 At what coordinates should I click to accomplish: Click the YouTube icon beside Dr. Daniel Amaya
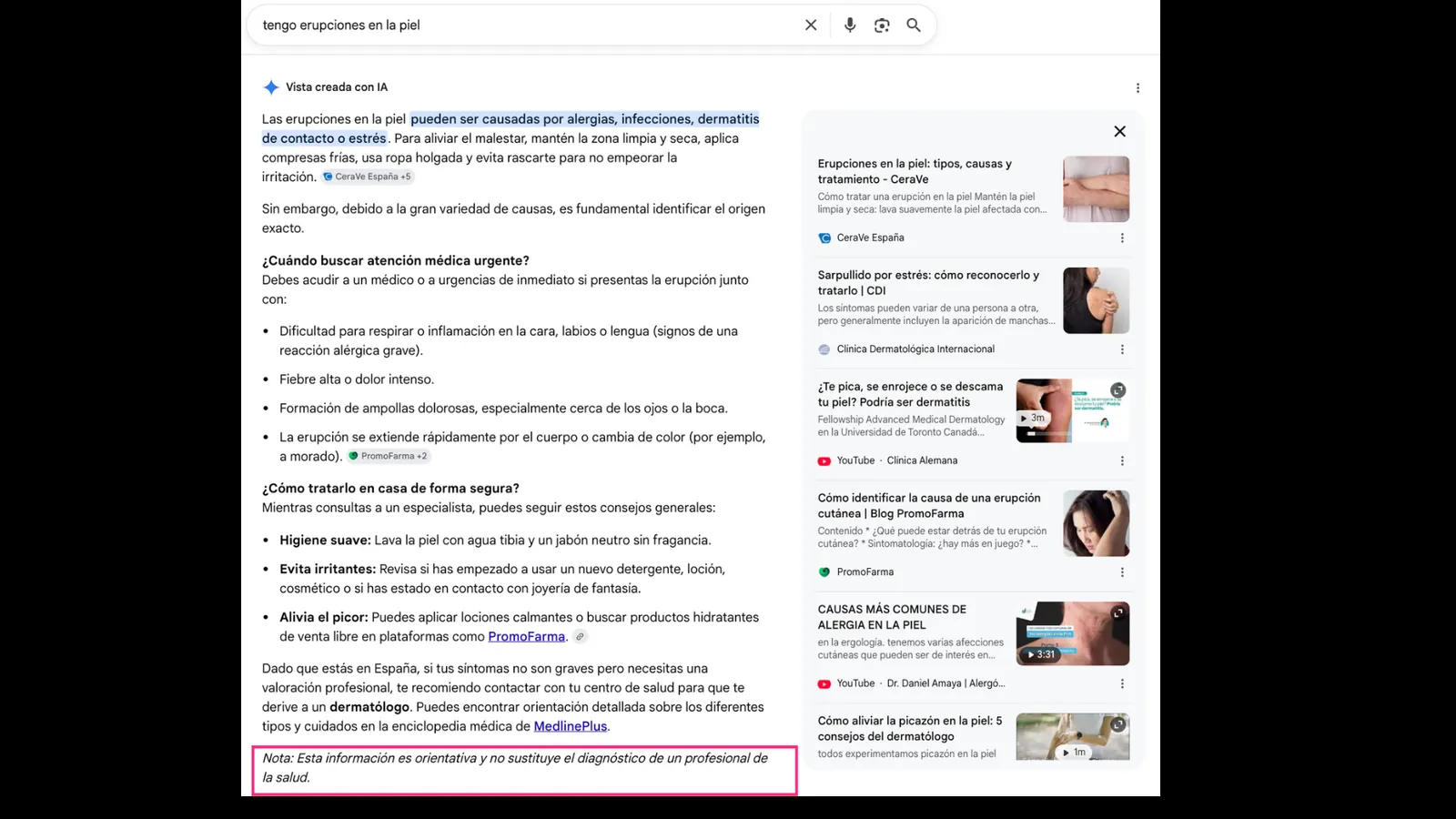pos(824,684)
